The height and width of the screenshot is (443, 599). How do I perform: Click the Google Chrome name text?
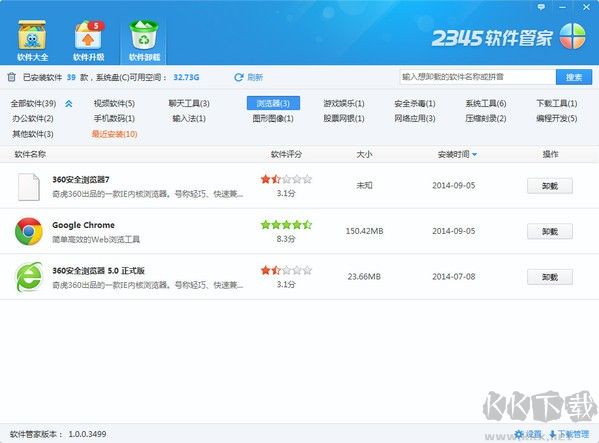pyautogui.click(x=83, y=225)
